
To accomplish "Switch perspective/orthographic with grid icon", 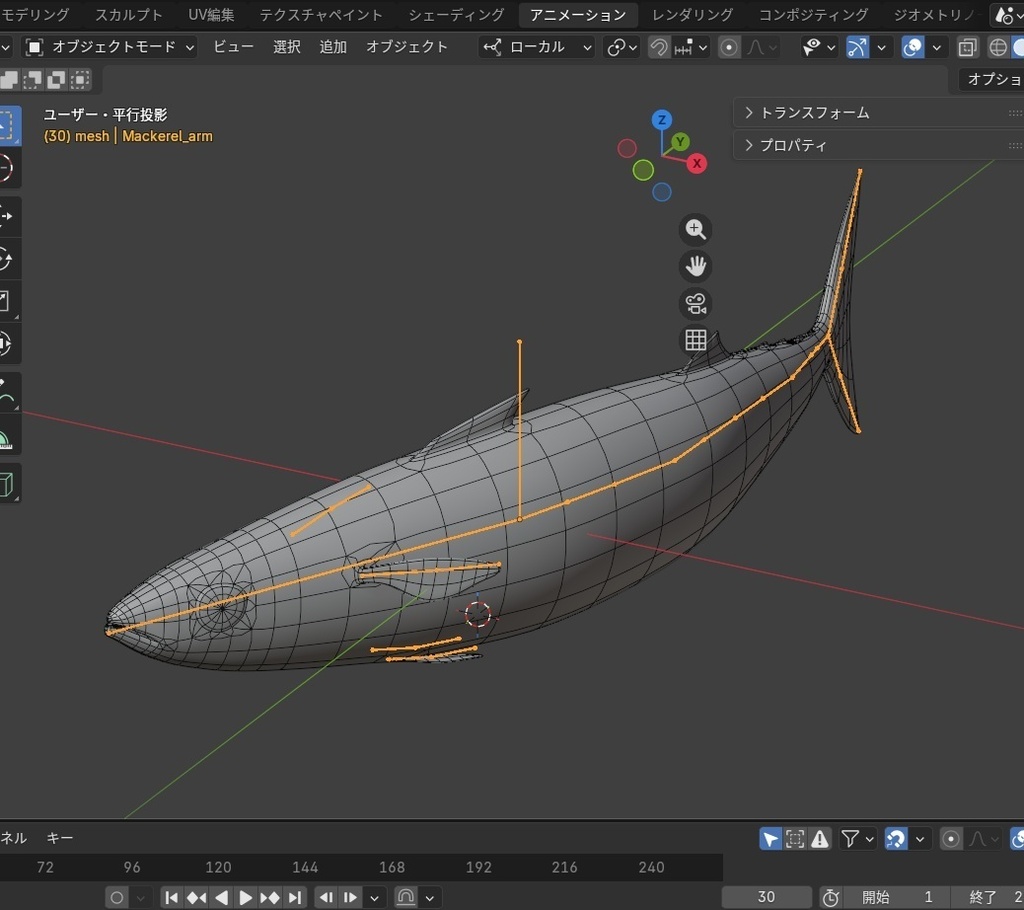I will click(696, 340).
